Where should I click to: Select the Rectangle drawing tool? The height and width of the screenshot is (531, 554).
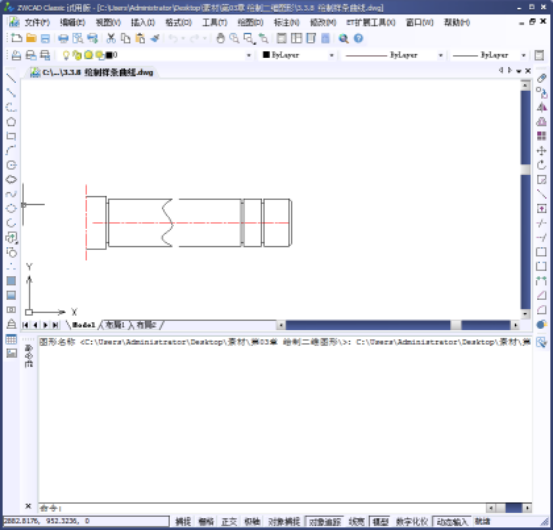[x=11, y=136]
